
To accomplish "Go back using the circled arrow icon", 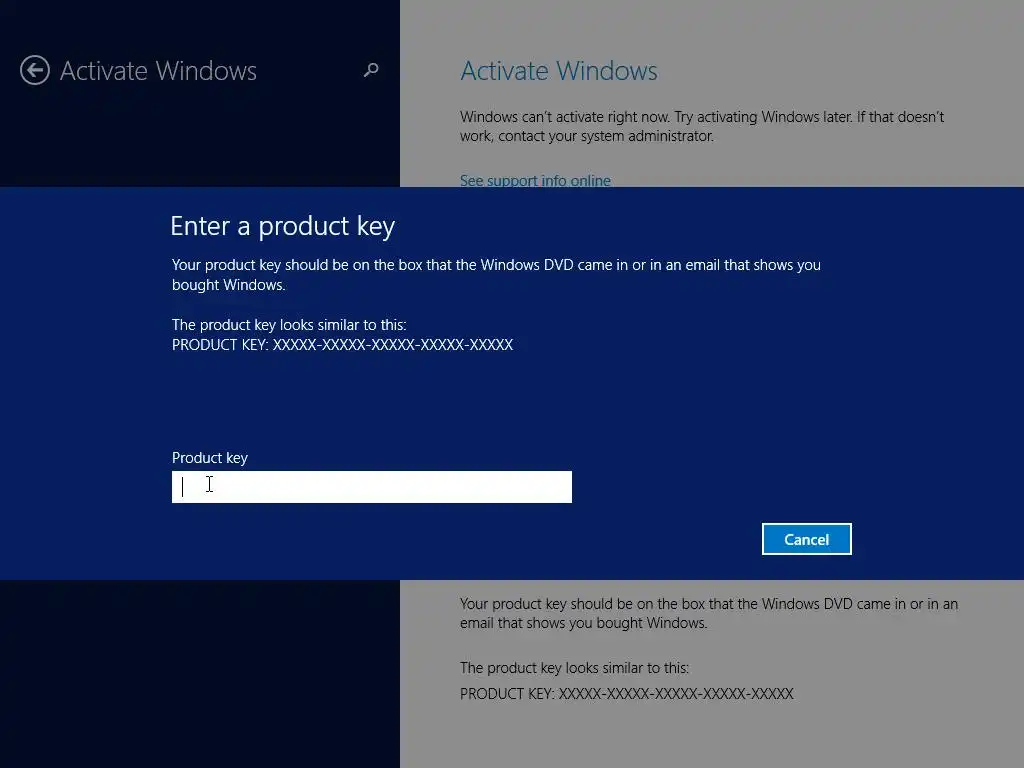I will (x=35, y=71).
